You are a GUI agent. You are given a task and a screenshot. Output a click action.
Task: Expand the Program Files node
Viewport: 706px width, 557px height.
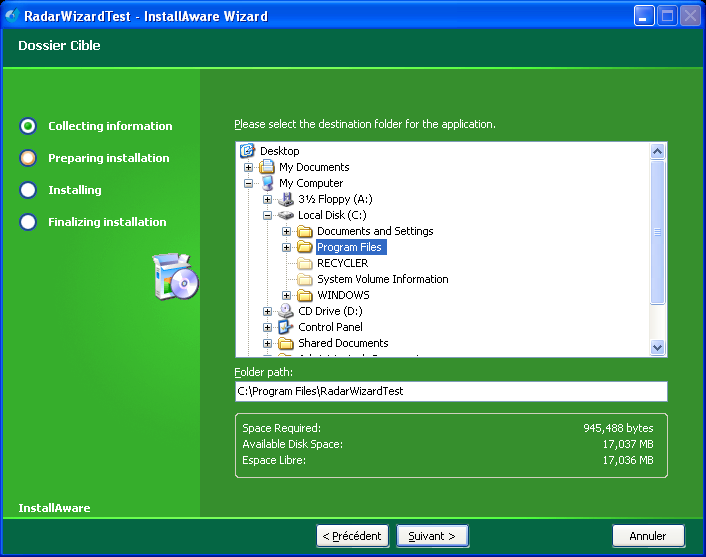click(x=286, y=247)
